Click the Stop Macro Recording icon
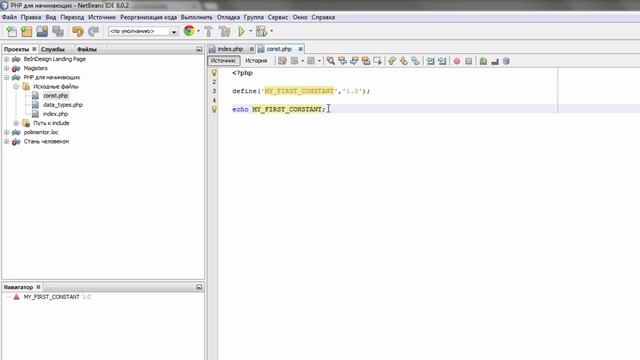The image size is (640, 360). point(469,61)
